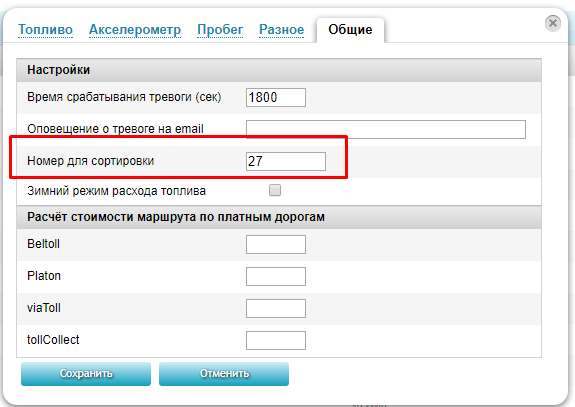Click the Зимний режим расхода топлива label
The width and height of the screenshot is (575, 407).
(116, 191)
